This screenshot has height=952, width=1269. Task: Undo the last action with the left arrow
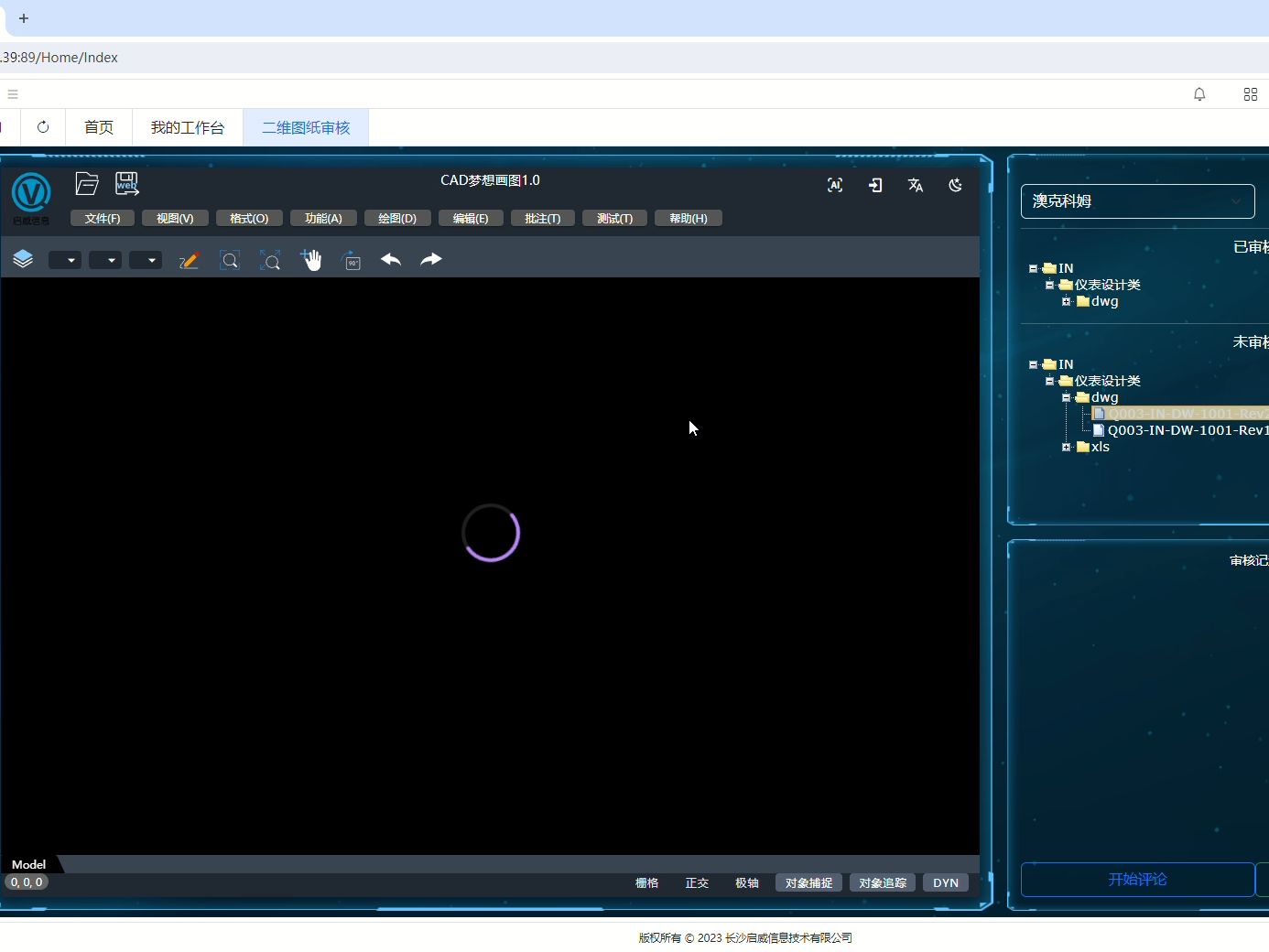click(x=391, y=260)
